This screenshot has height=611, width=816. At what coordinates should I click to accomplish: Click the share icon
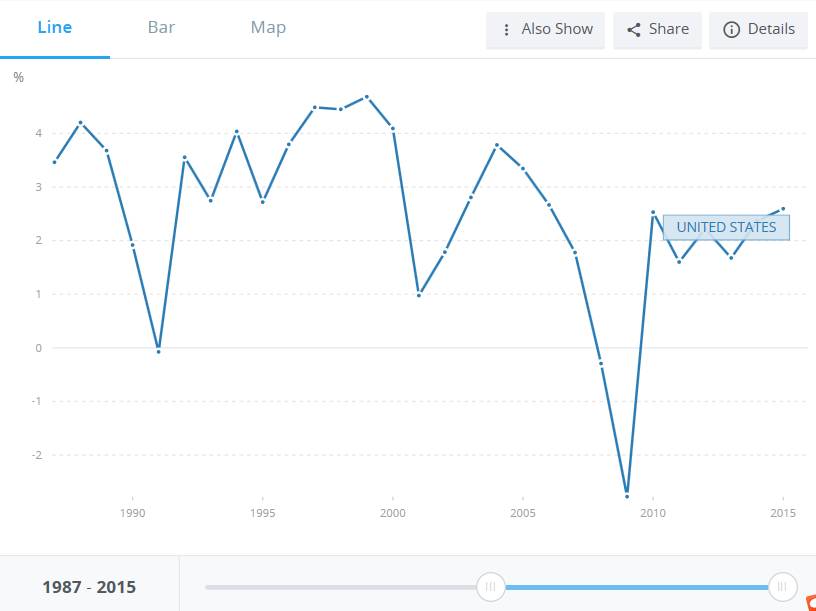(x=633, y=30)
